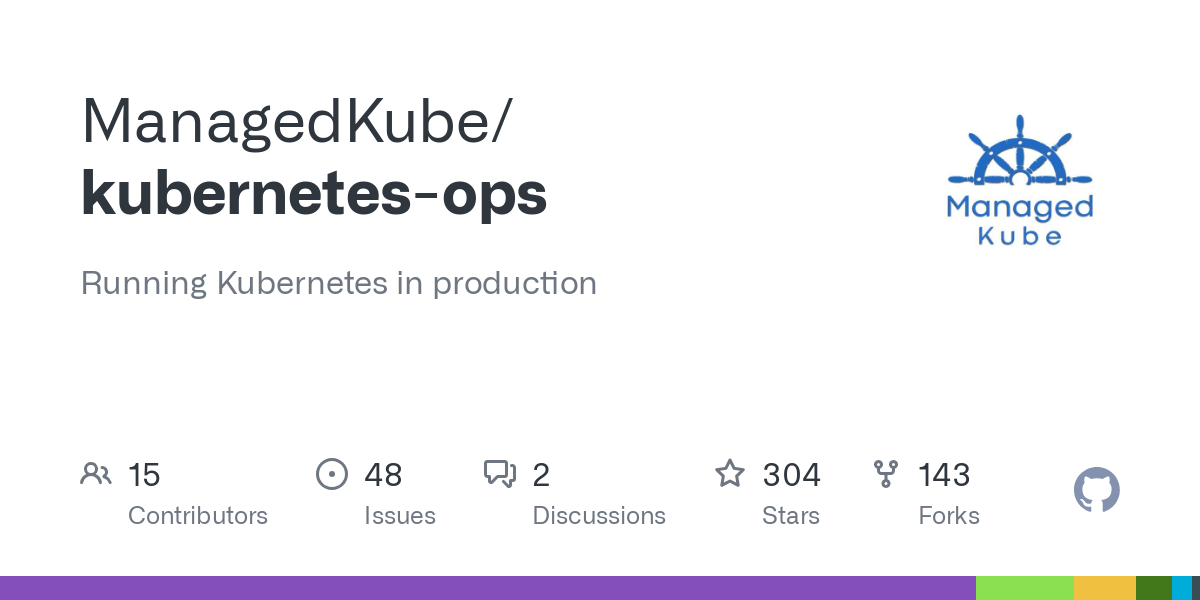The width and height of the screenshot is (1200, 600).
Task: Click the light green language bar segment
Action: pos(1024,588)
